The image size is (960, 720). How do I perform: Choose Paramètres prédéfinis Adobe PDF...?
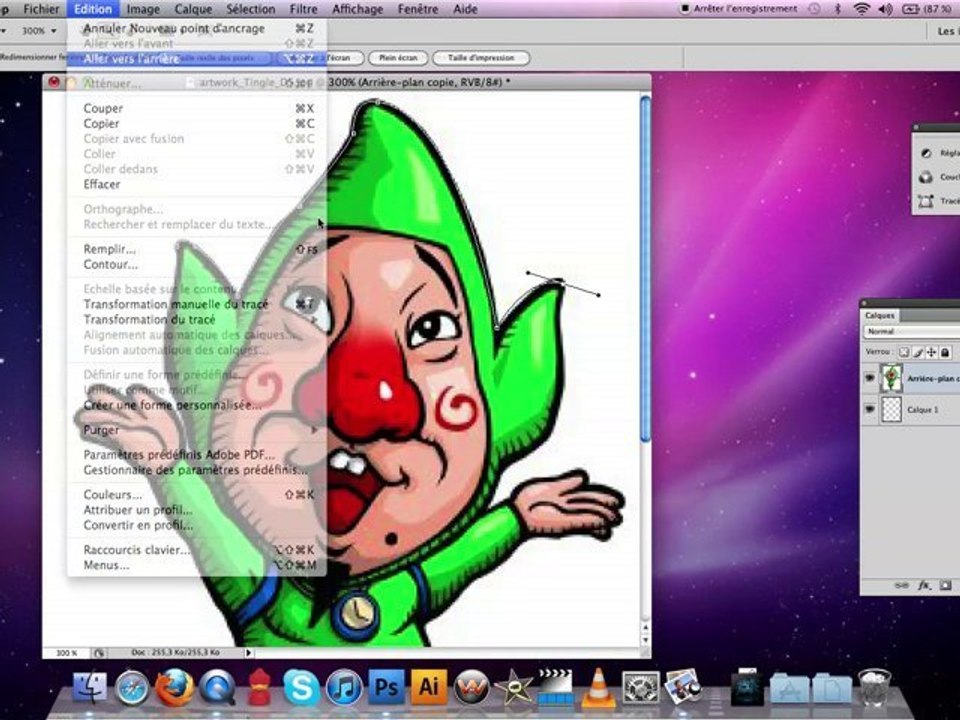[x=197, y=455]
